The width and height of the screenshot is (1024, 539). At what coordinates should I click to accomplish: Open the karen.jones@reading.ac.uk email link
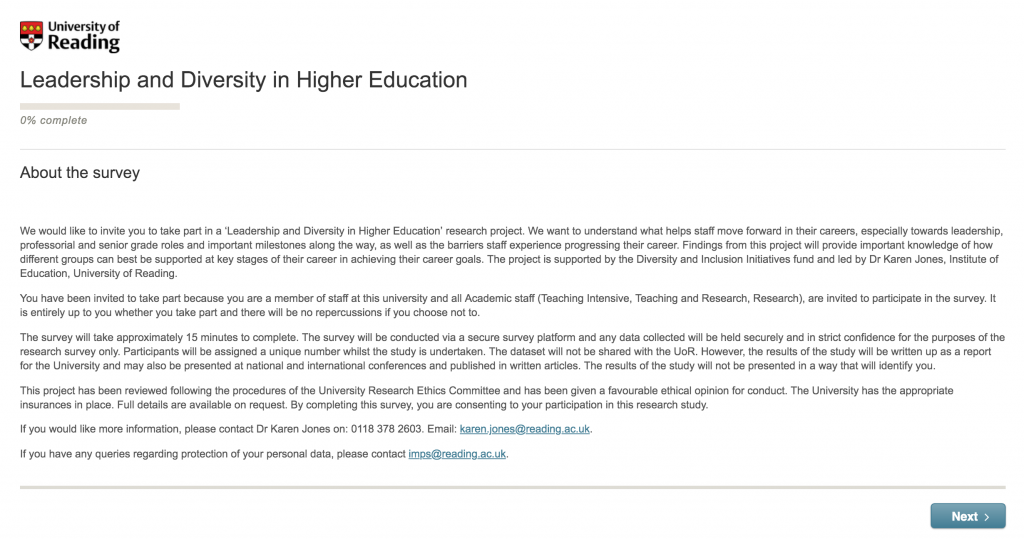525,429
